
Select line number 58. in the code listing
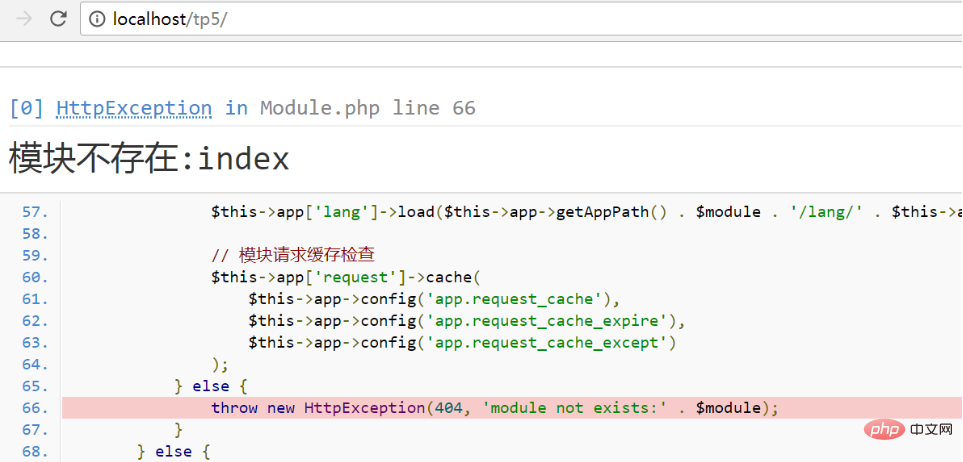(35, 234)
